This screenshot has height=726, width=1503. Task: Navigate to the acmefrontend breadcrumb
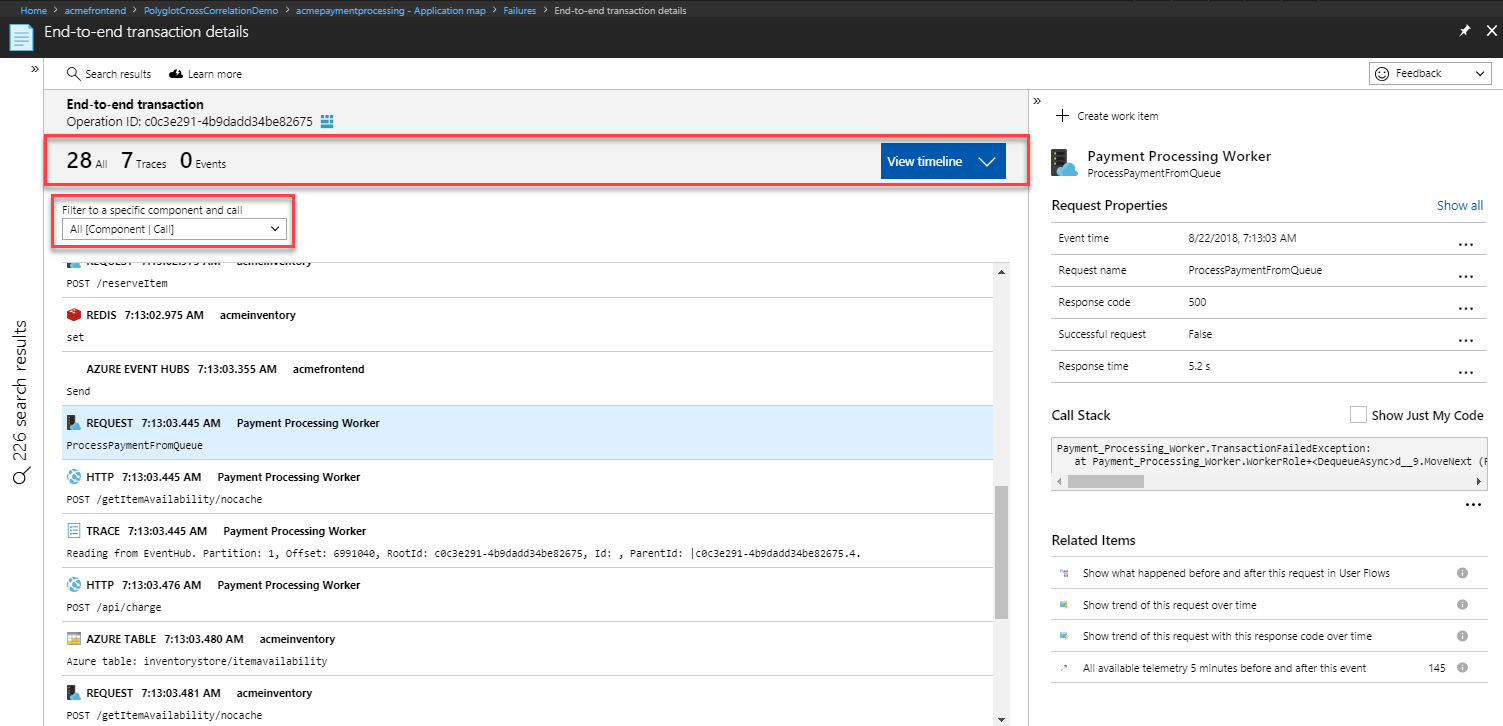click(93, 10)
